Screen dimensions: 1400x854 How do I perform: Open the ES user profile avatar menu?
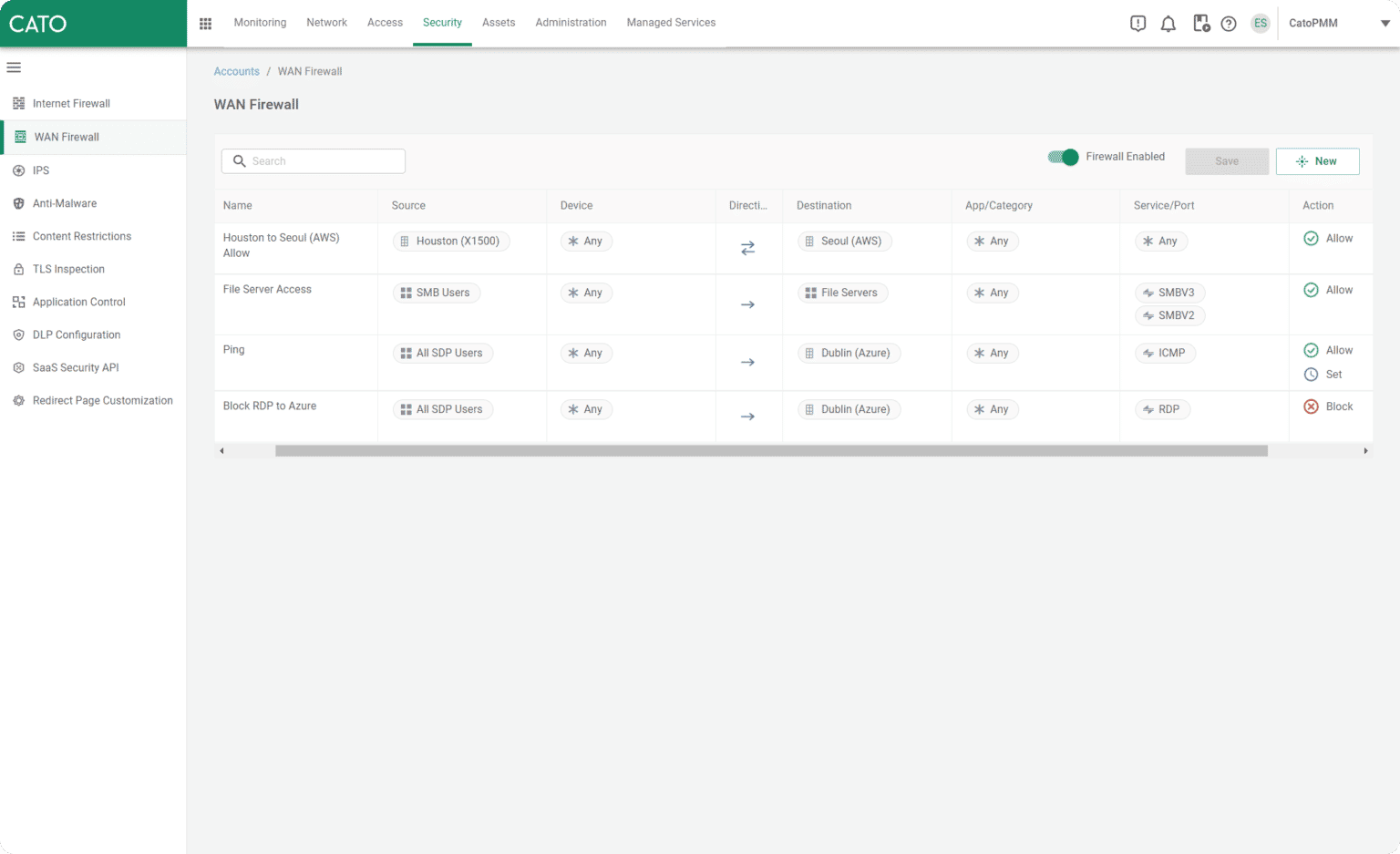(x=1260, y=23)
